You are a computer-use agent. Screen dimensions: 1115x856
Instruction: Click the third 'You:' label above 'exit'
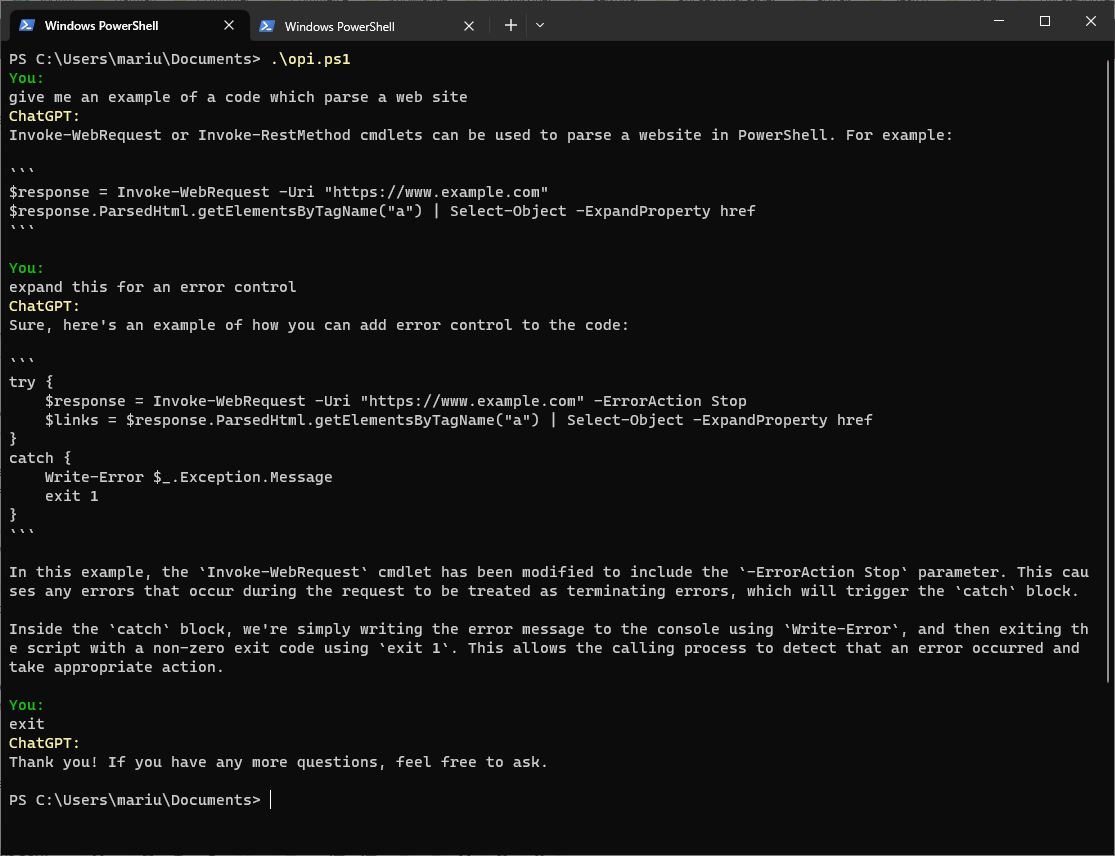[x=26, y=705]
